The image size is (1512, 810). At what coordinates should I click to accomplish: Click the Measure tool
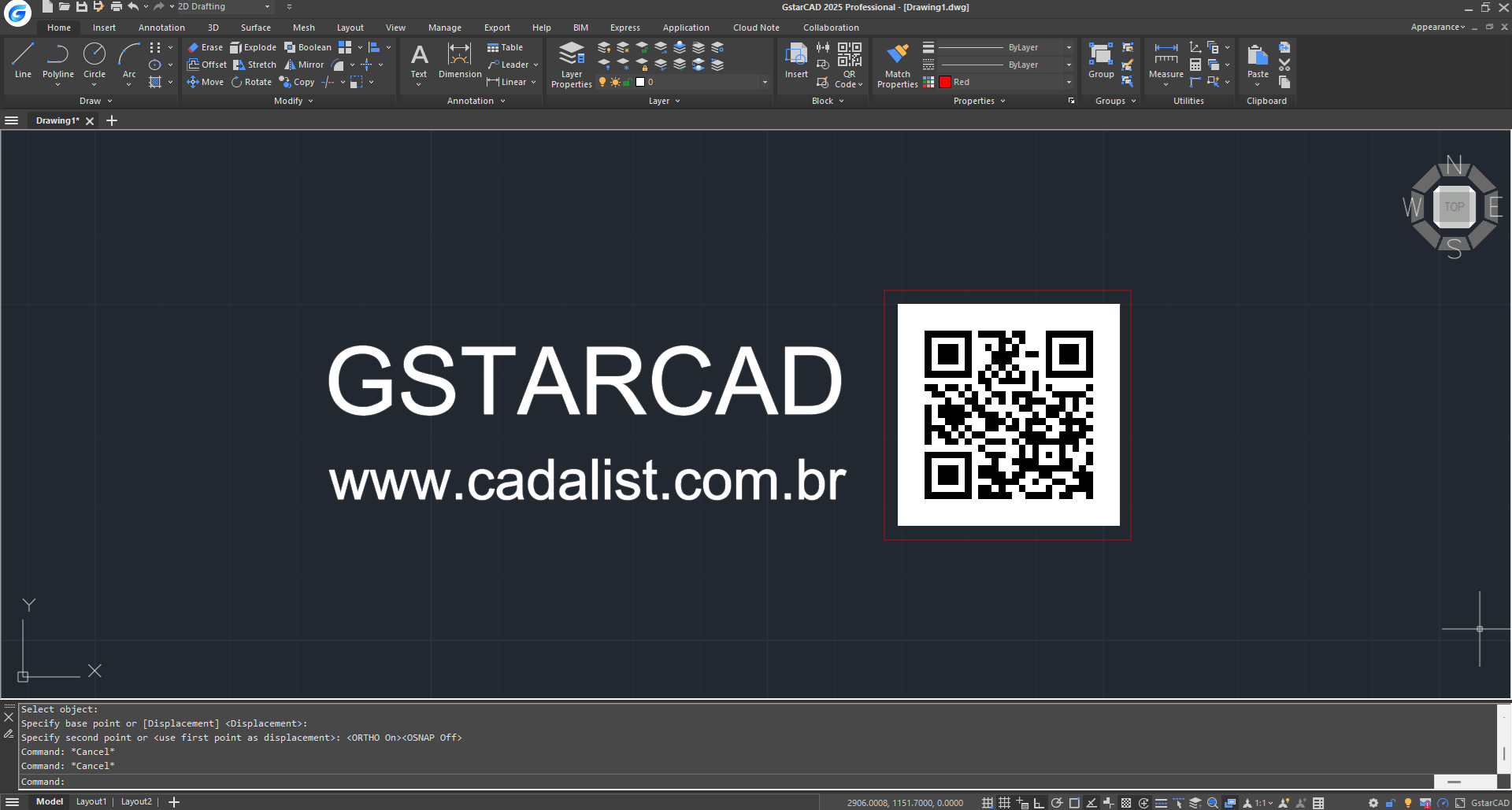[x=1166, y=61]
